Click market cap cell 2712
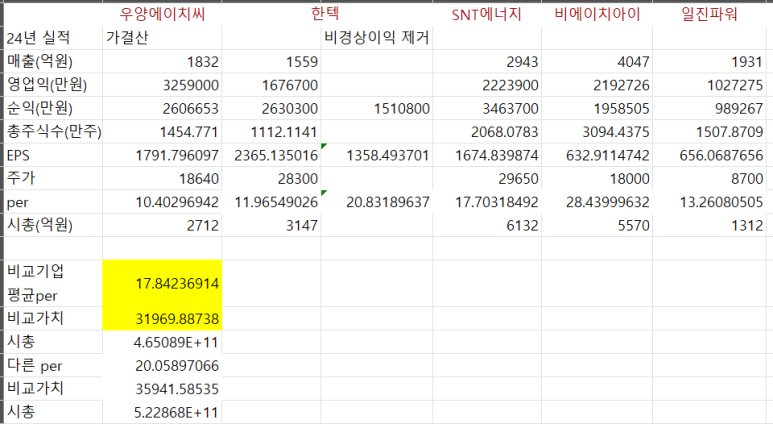 162,225
